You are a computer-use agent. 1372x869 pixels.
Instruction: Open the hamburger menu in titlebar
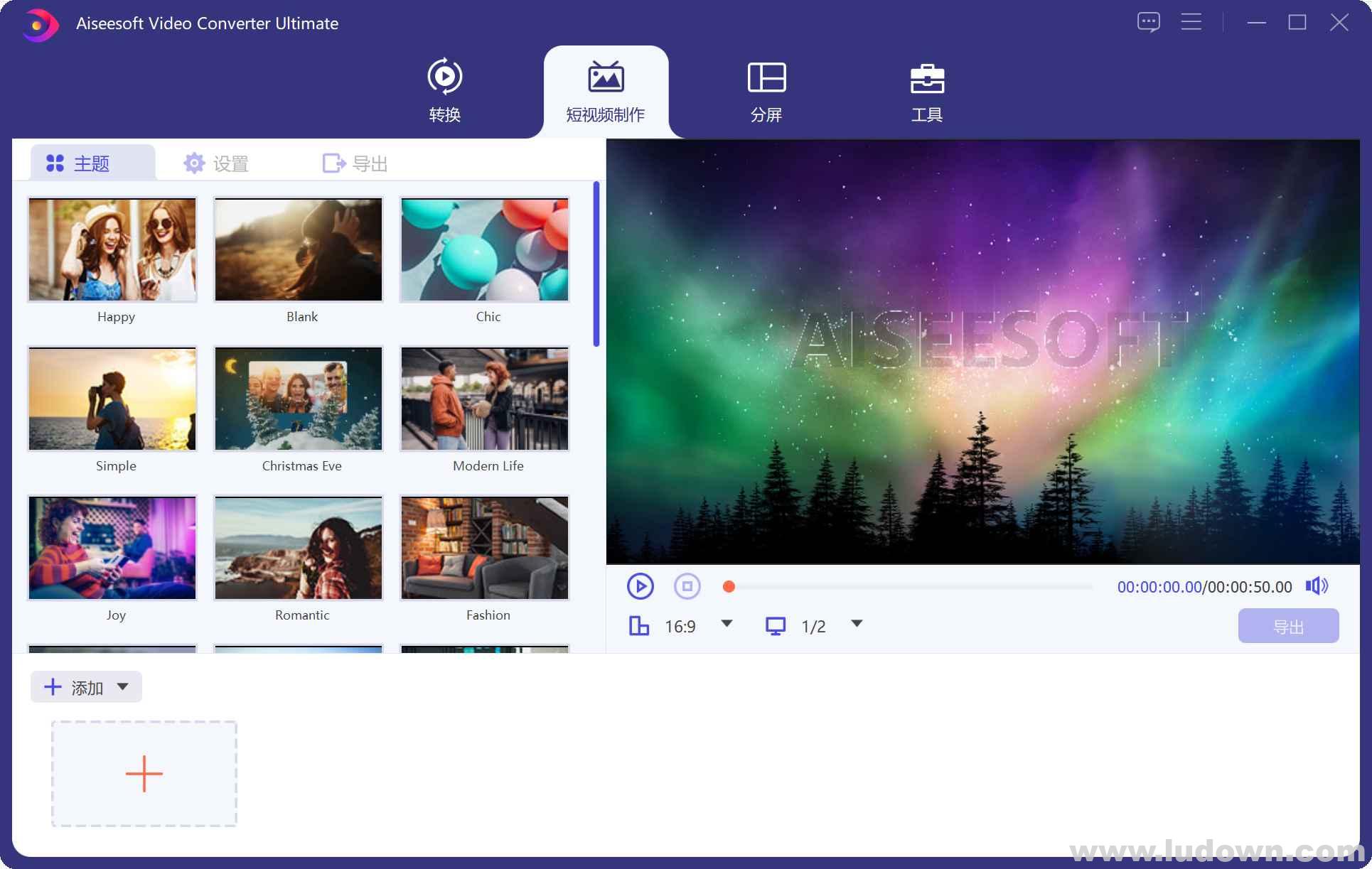[1191, 21]
